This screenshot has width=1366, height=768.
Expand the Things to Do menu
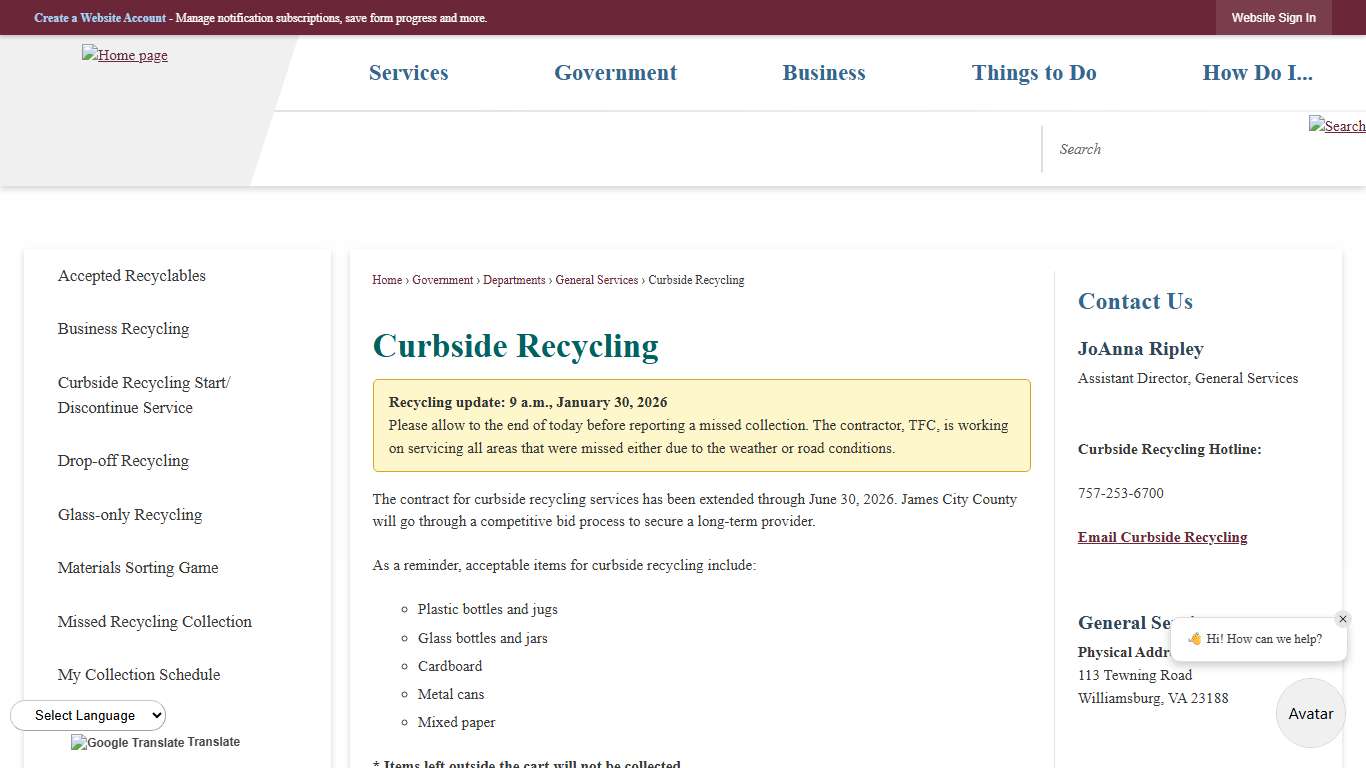click(1034, 72)
